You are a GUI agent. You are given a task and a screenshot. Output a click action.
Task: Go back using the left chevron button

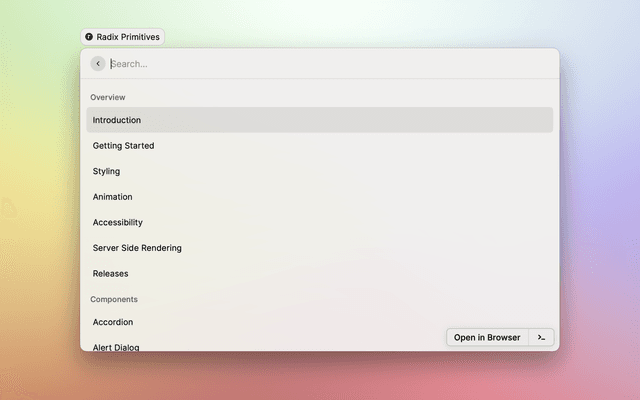click(x=98, y=64)
